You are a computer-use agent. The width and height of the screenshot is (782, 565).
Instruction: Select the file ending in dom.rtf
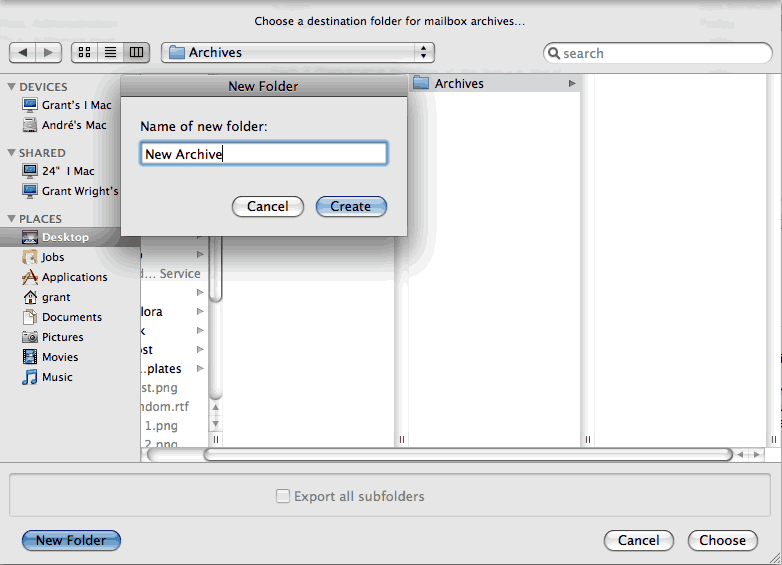point(165,406)
